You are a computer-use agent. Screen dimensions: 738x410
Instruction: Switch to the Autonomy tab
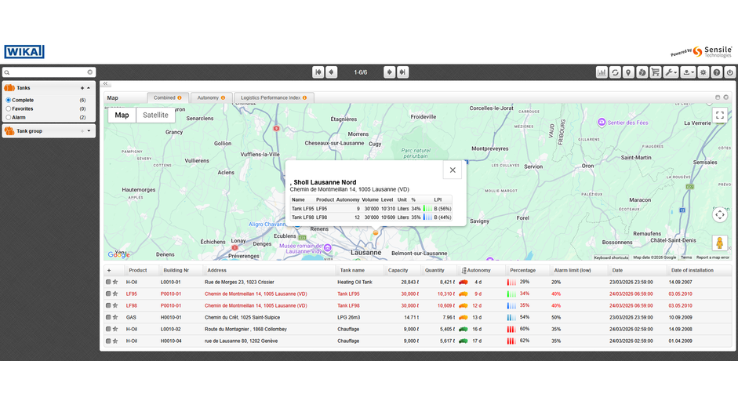[x=211, y=98]
